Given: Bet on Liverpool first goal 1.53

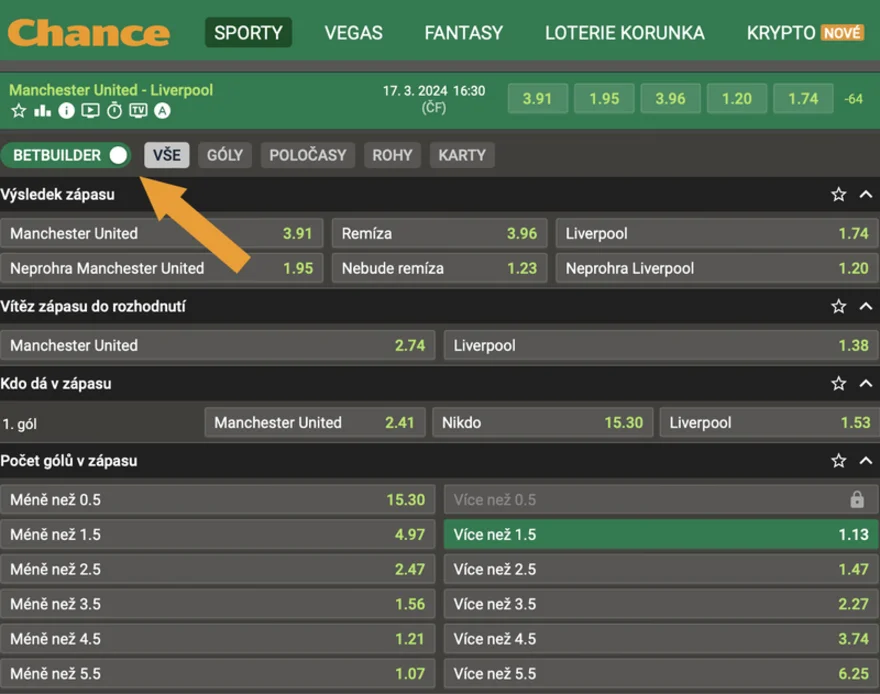Looking at the screenshot, I should click(x=769, y=422).
